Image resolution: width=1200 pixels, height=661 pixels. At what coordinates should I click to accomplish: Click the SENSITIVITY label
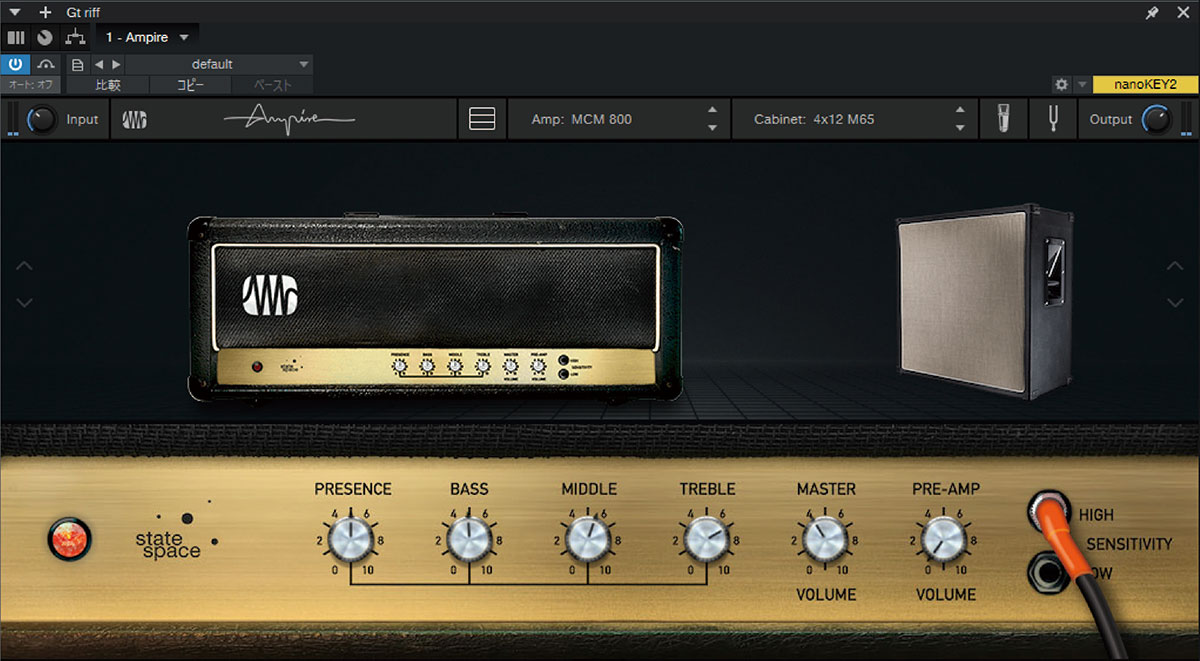pyautogui.click(x=1129, y=544)
